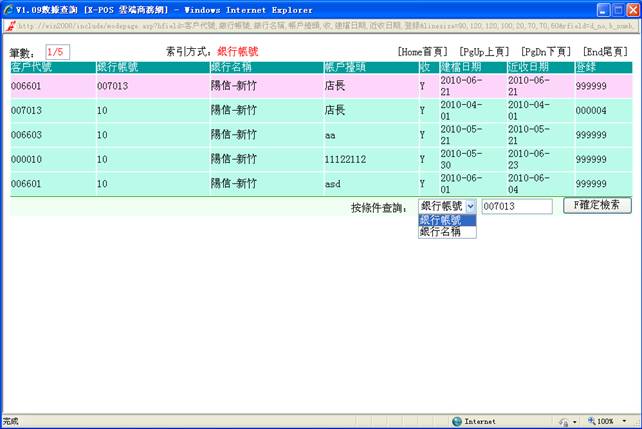Click the status bar security/privacy icon
Image resolution: width=642 pixels, height=429 pixels.
(x=564, y=421)
